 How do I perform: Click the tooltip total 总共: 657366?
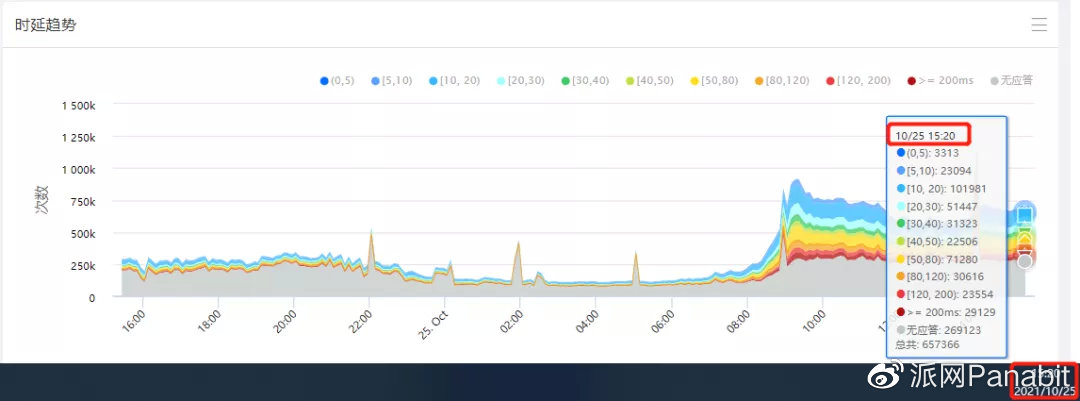pos(927,345)
